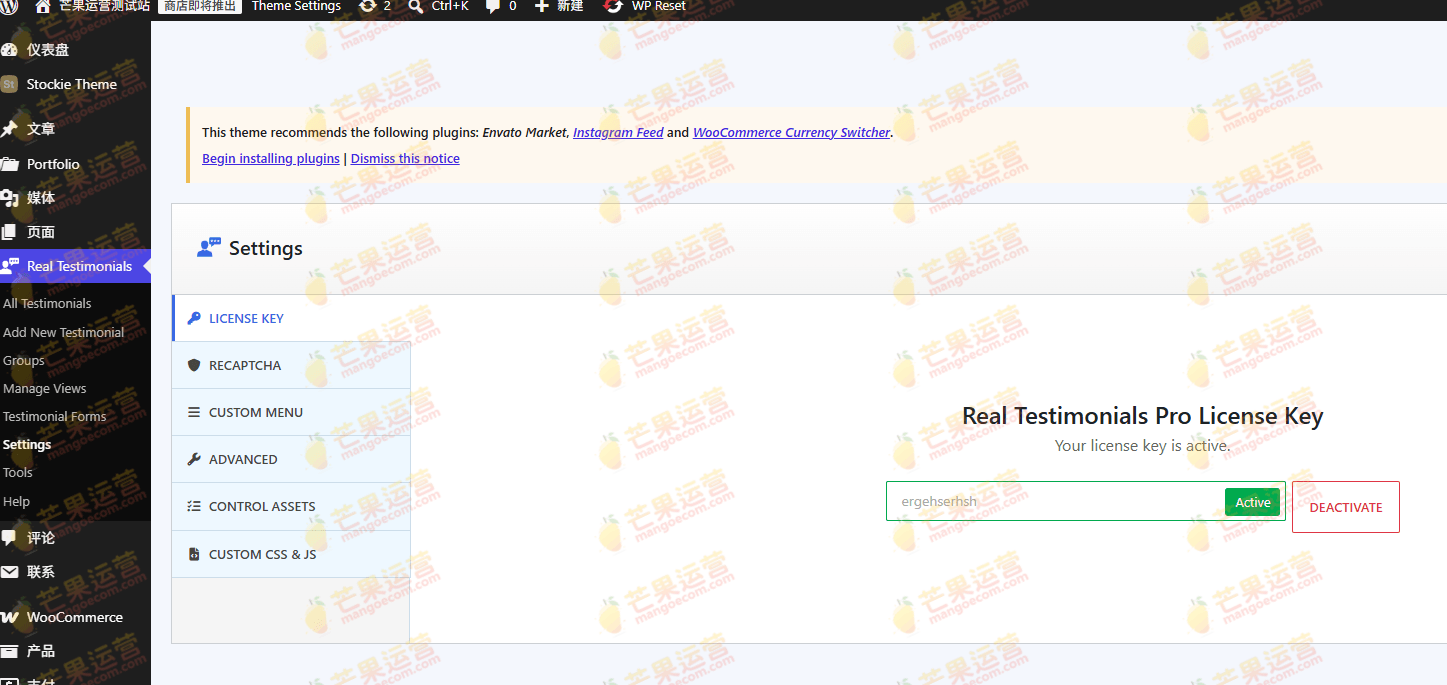
Task: Open the CUSTOM MENU settings tab
Action: pyautogui.click(x=291, y=412)
